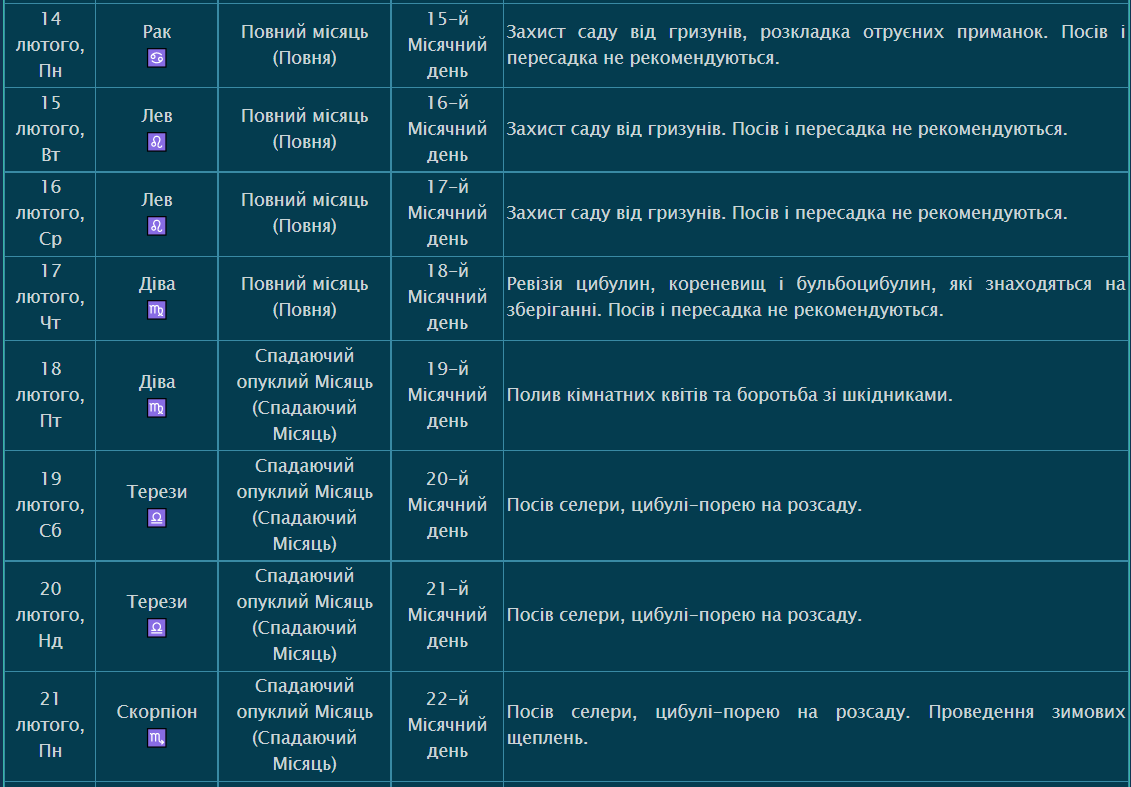Screen dimensions: 1131x787
Task: Click the Полив кімнатних квітів description
Action: (729, 395)
